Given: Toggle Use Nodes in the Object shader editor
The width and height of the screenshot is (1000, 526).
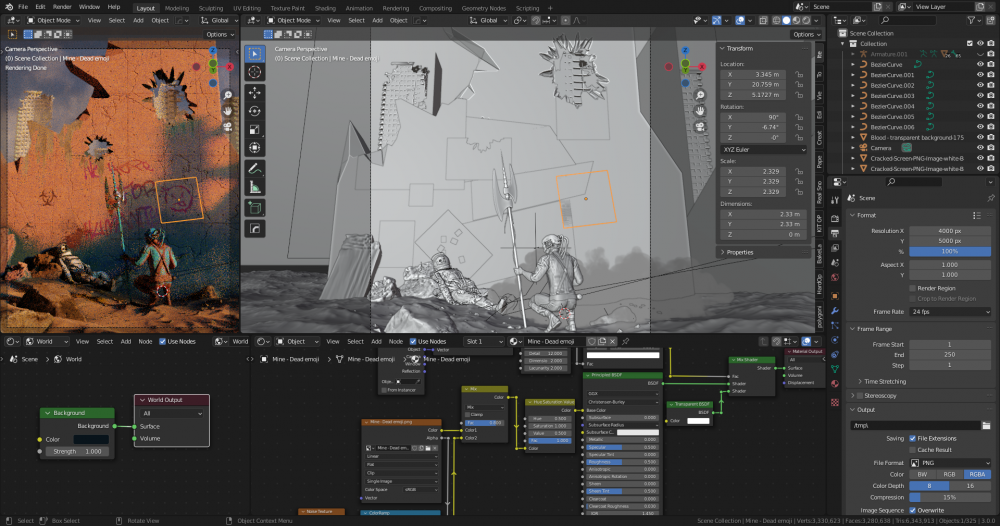Looking at the screenshot, I should pyautogui.click(x=413, y=342).
